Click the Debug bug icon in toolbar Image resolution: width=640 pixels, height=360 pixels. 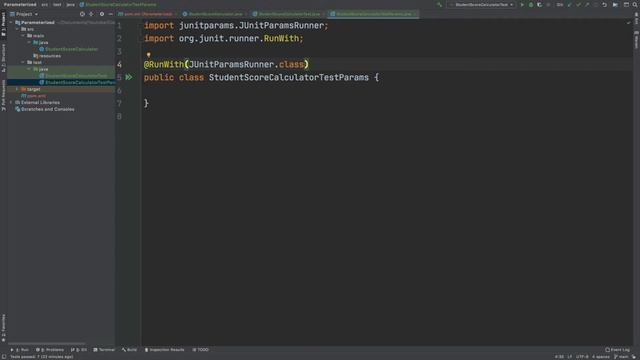(531, 5)
